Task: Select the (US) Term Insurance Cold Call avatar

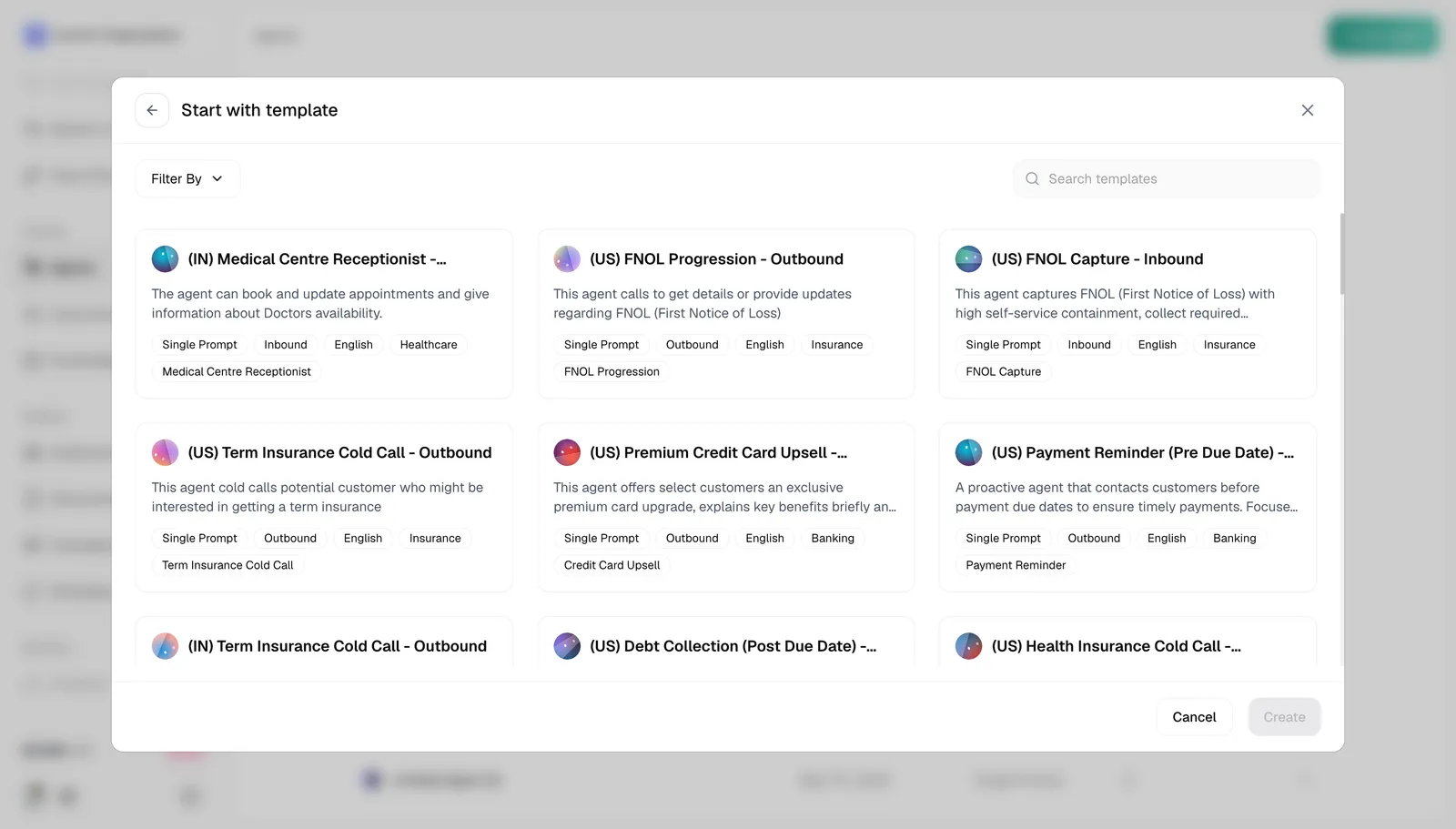Action: (x=165, y=452)
